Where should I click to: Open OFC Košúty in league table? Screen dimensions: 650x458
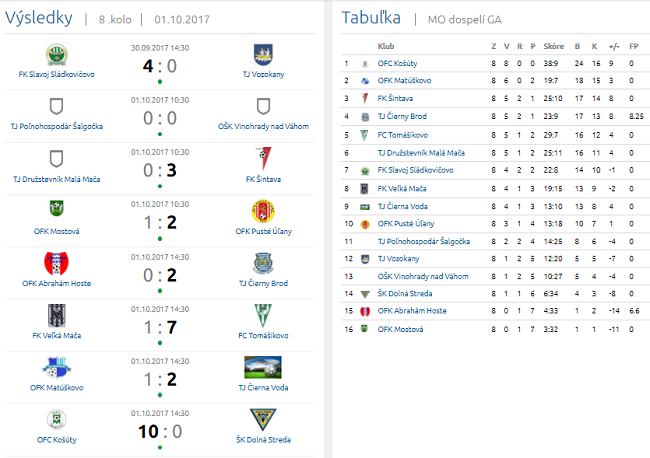[397, 63]
